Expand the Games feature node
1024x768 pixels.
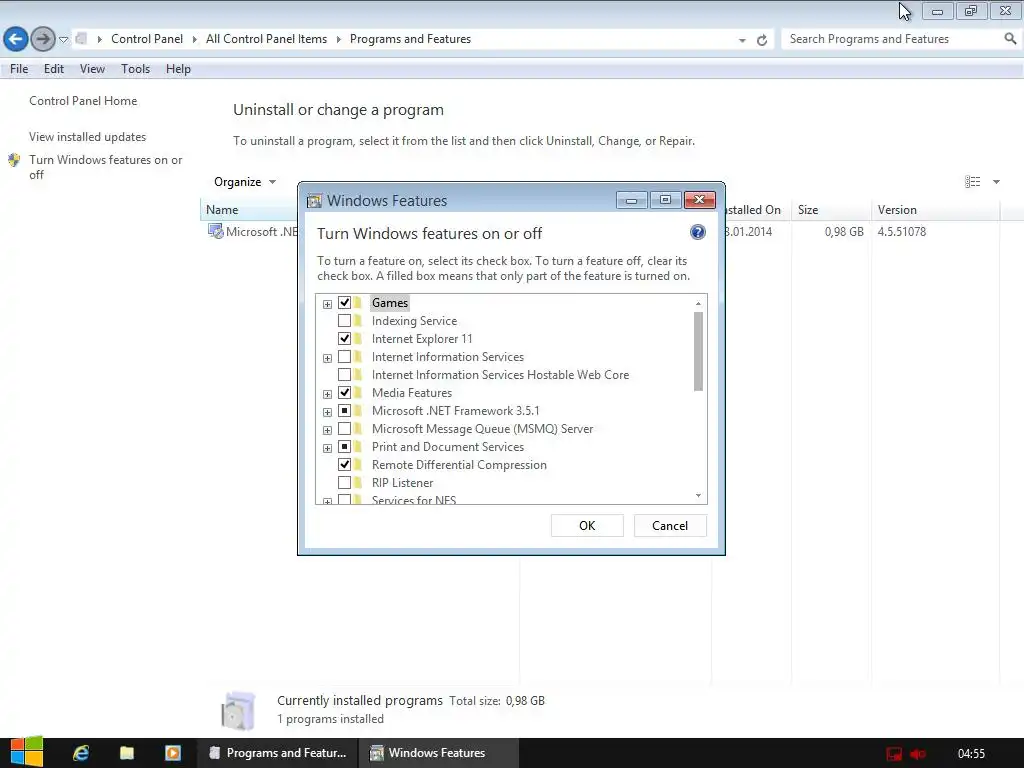(x=327, y=304)
